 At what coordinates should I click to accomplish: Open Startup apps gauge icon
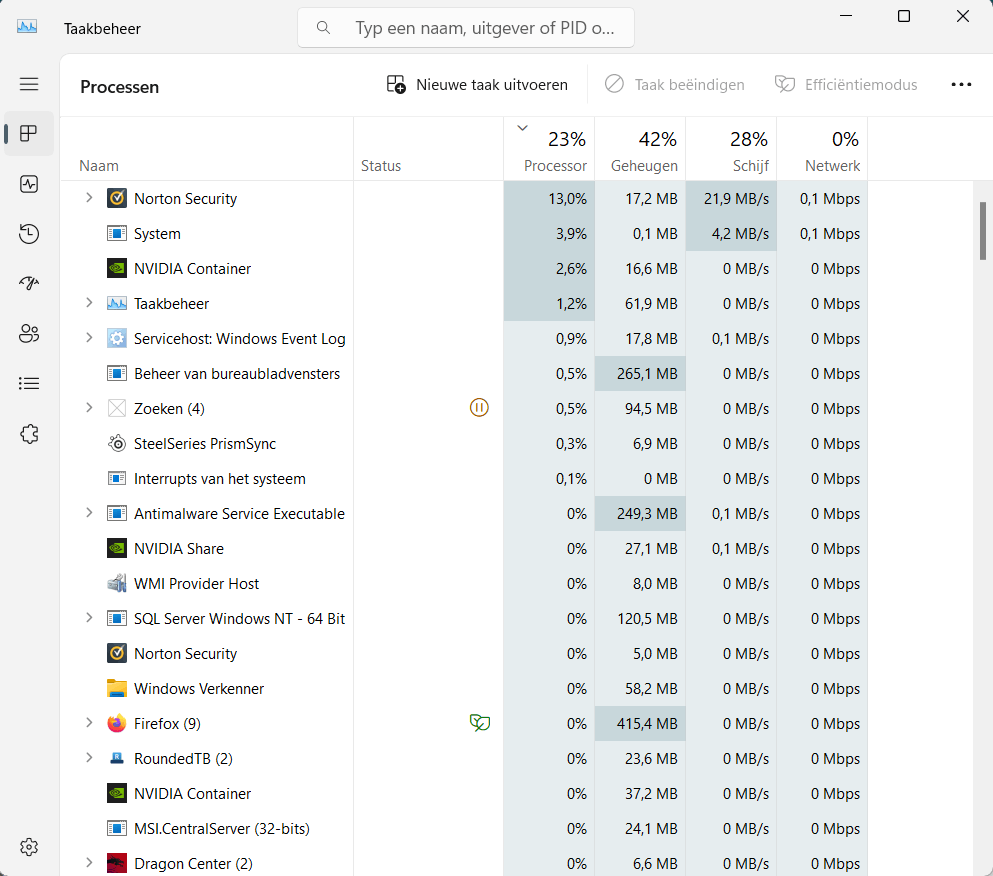(x=28, y=283)
